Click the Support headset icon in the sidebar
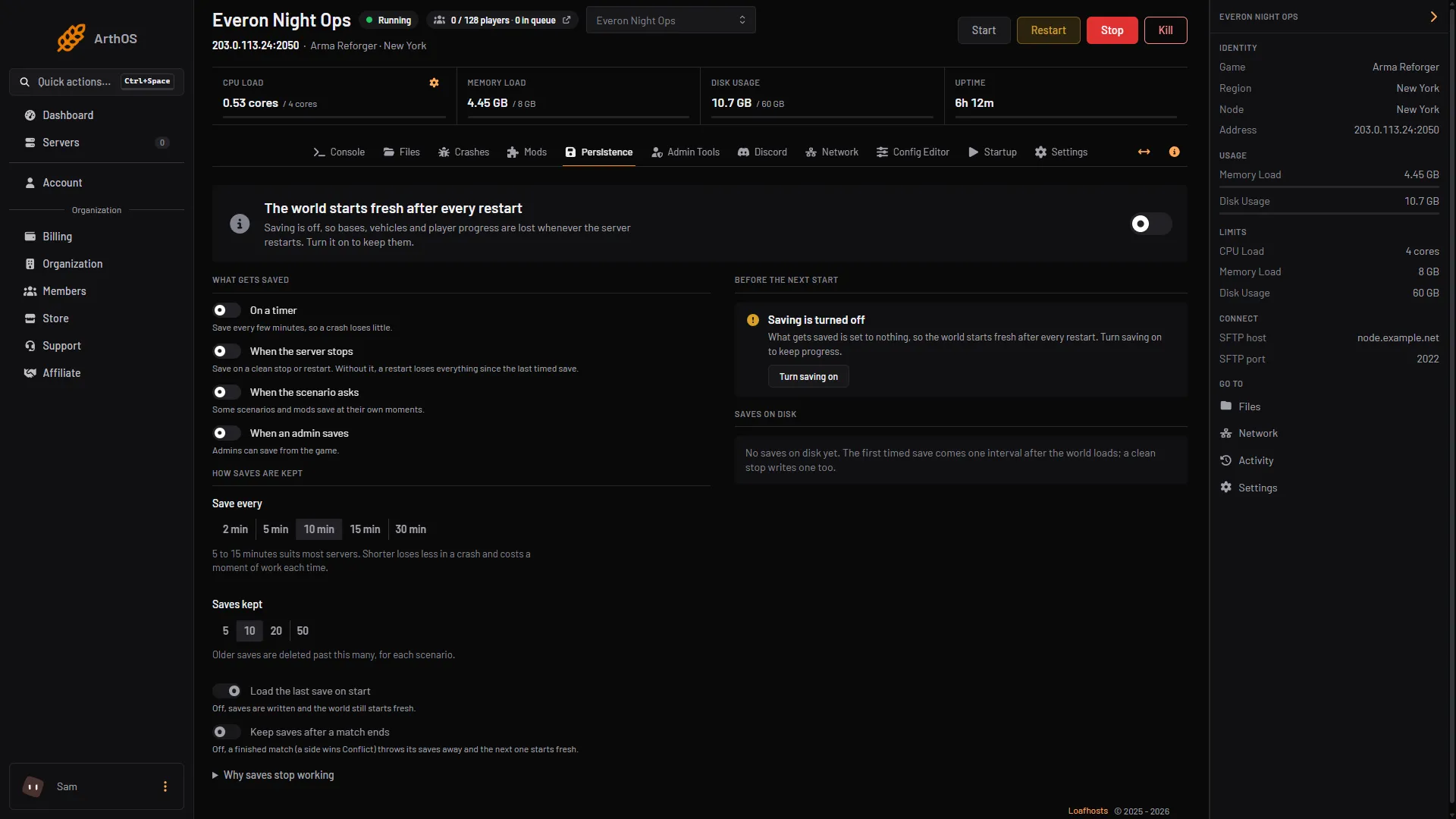The width and height of the screenshot is (1456, 819). pyautogui.click(x=30, y=346)
